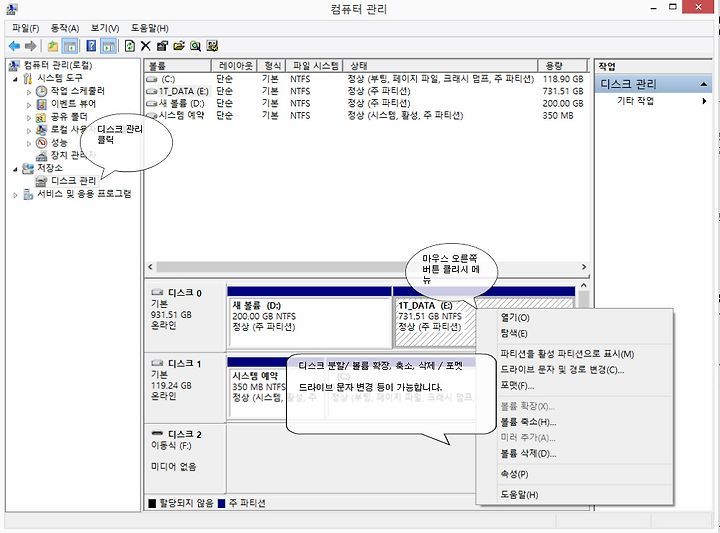Collapse the 저장소 tree node

tap(15, 169)
